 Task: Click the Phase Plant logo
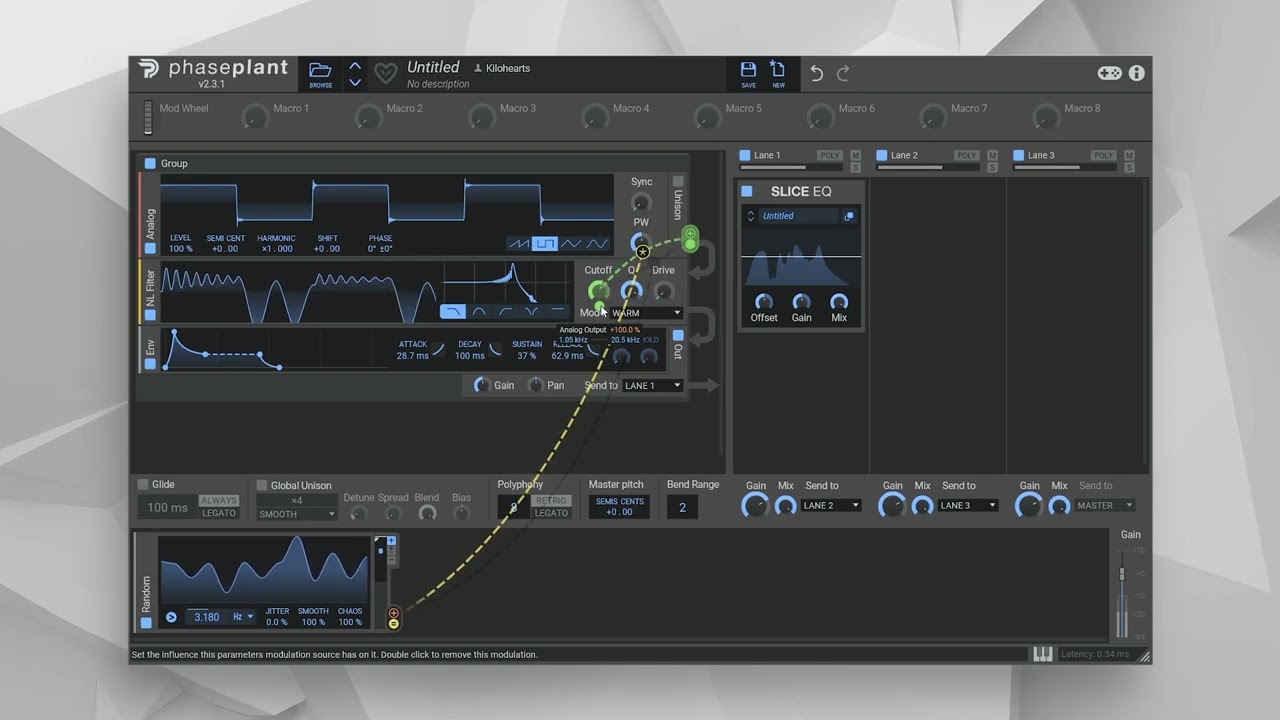click(x=149, y=69)
